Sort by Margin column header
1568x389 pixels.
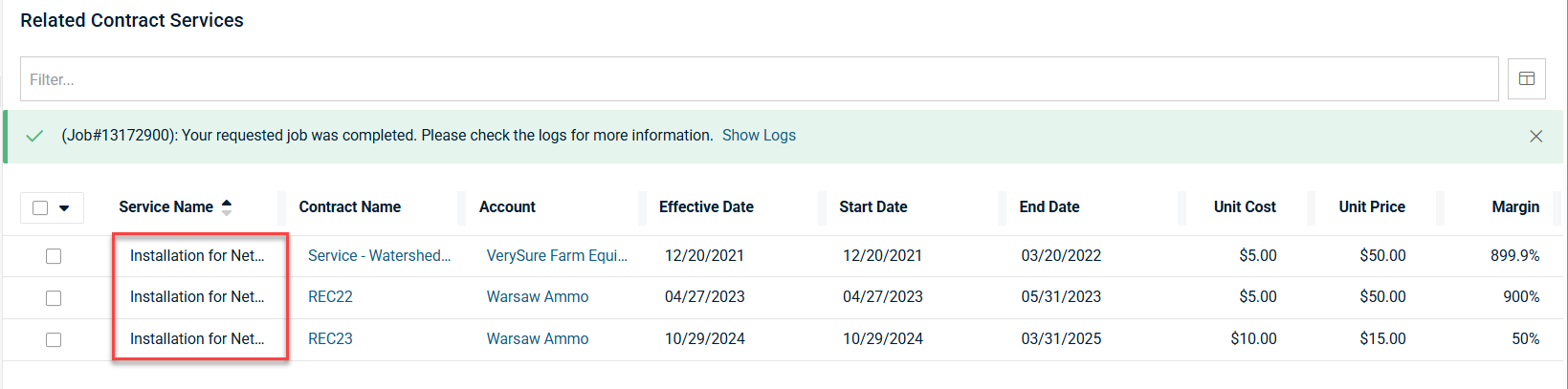[x=1514, y=207]
